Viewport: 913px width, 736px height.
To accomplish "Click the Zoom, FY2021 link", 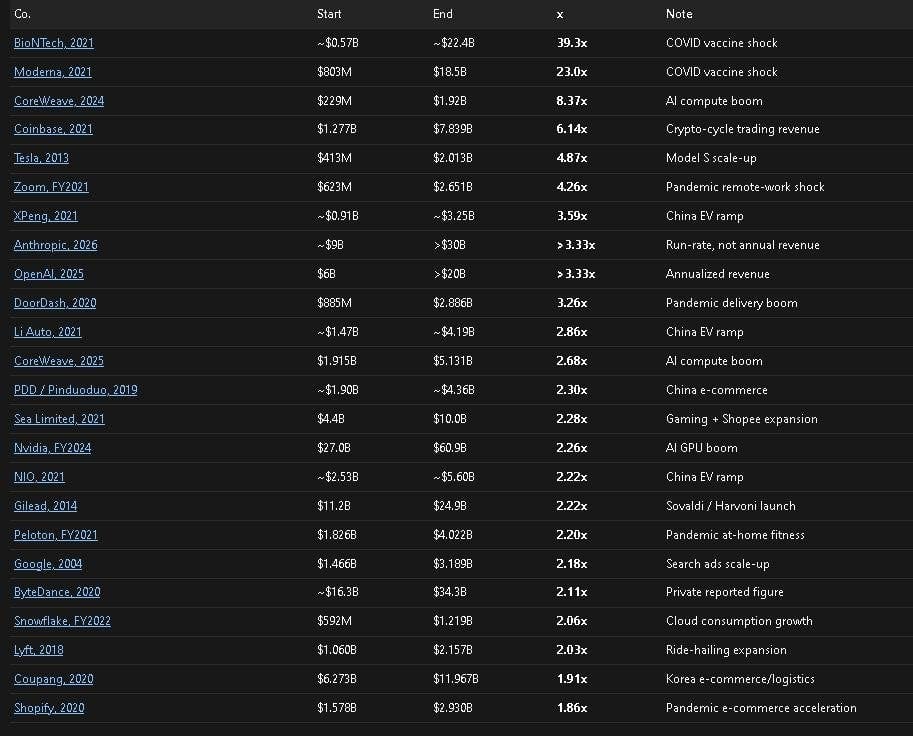I will click(x=51, y=187).
